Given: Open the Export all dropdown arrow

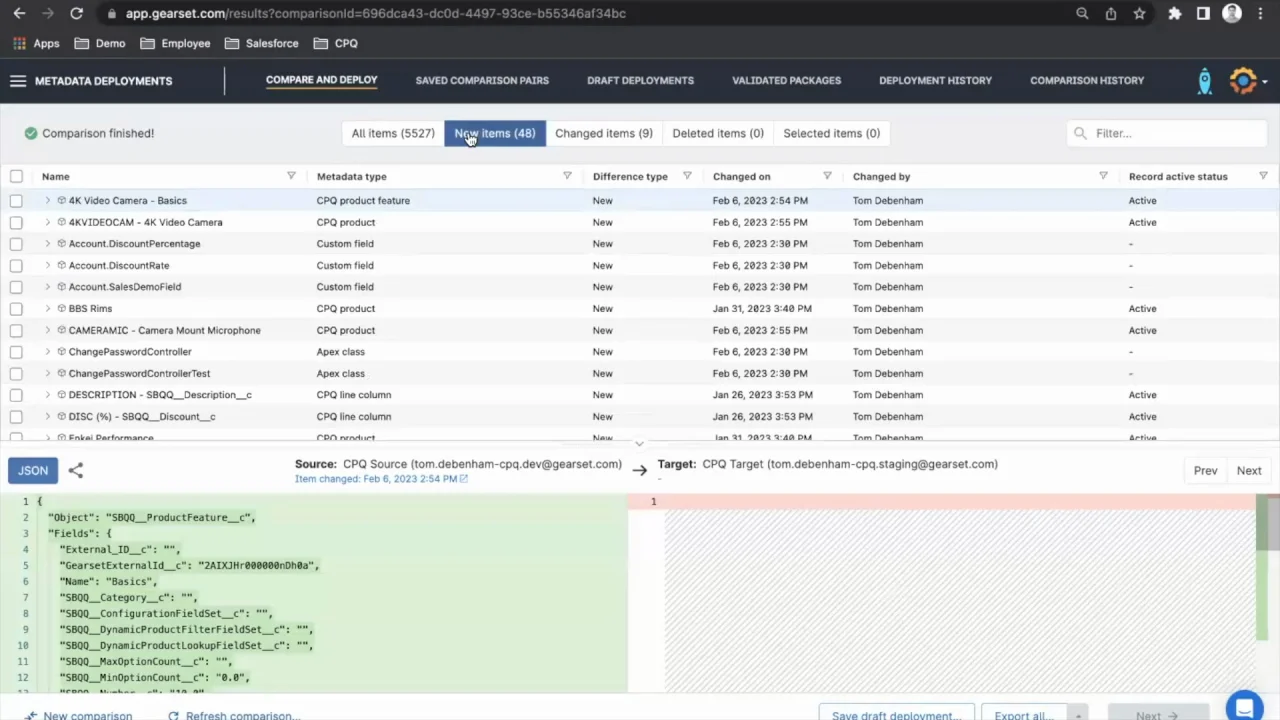Looking at the screenshot, I should tap(1078, 714).
